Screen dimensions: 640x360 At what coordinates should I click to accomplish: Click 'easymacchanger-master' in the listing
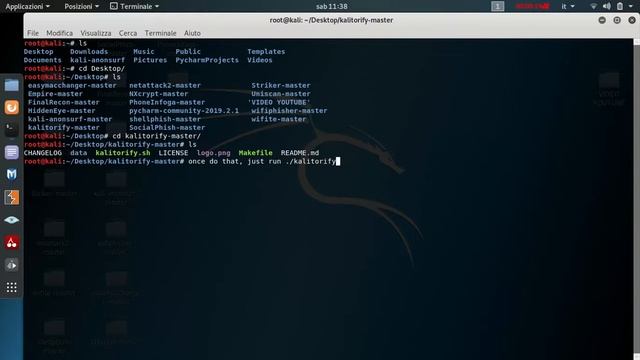click(x=72, y=85)
